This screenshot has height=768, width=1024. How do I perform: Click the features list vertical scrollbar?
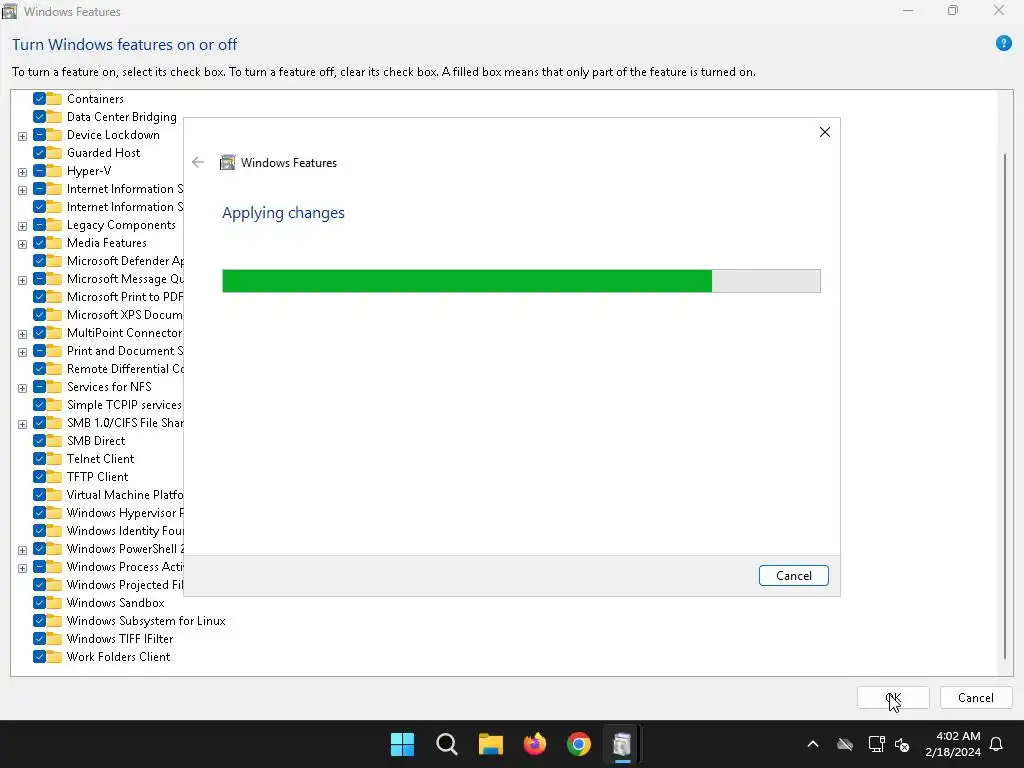tap(1004, 405)
